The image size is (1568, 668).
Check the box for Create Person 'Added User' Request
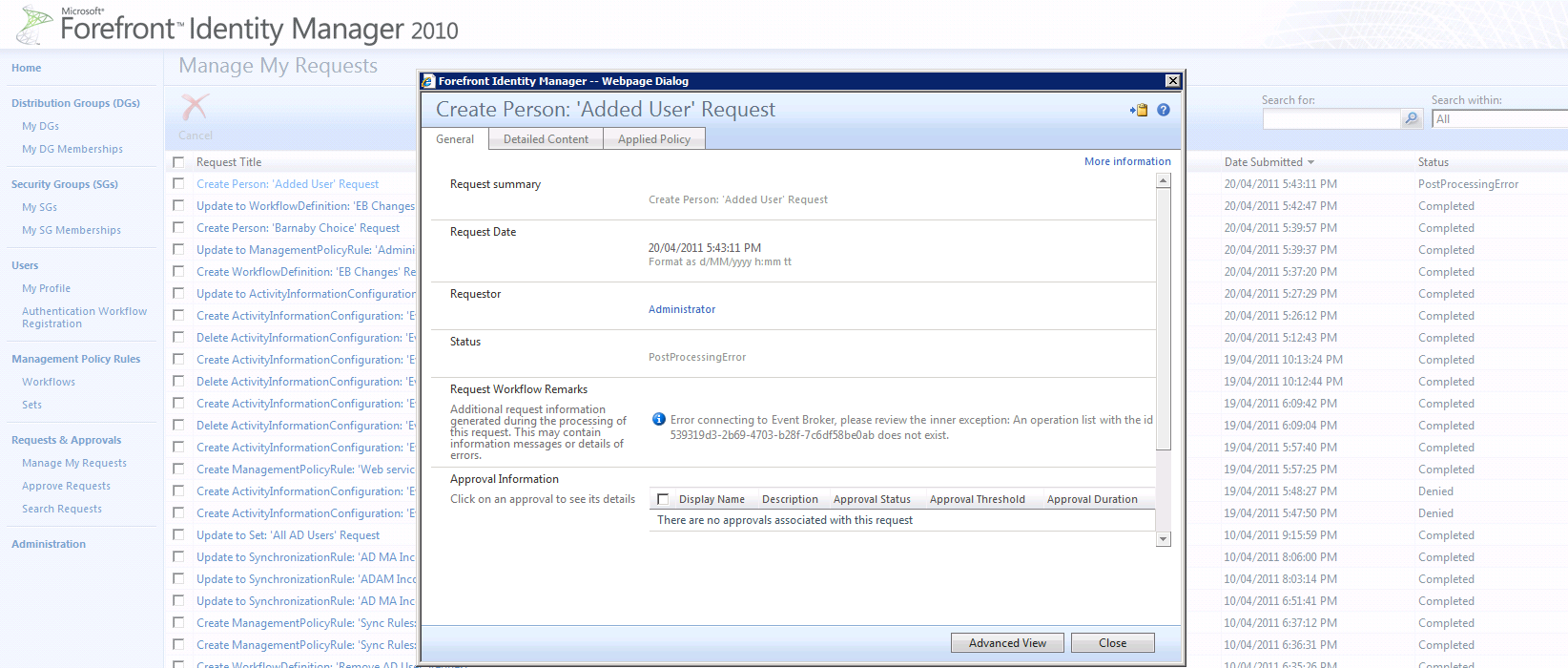(x=178, y=184)
